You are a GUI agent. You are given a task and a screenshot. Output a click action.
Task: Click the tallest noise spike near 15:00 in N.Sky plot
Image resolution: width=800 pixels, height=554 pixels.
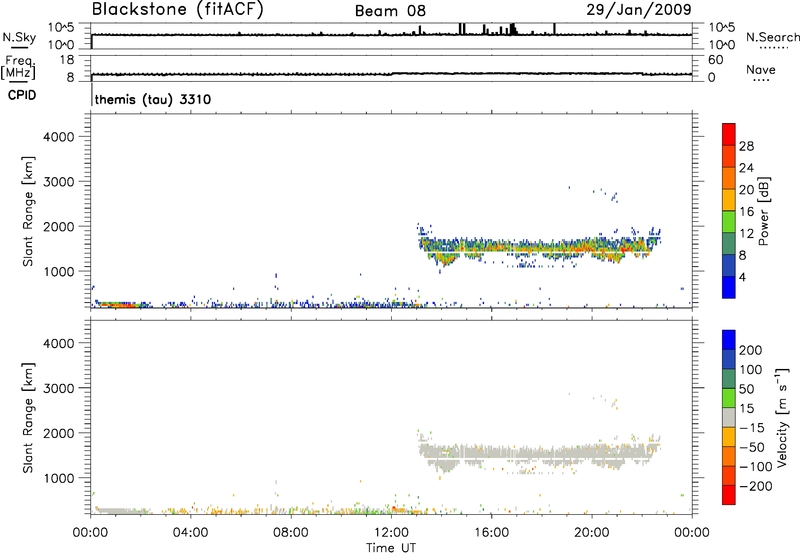point(462,29)
